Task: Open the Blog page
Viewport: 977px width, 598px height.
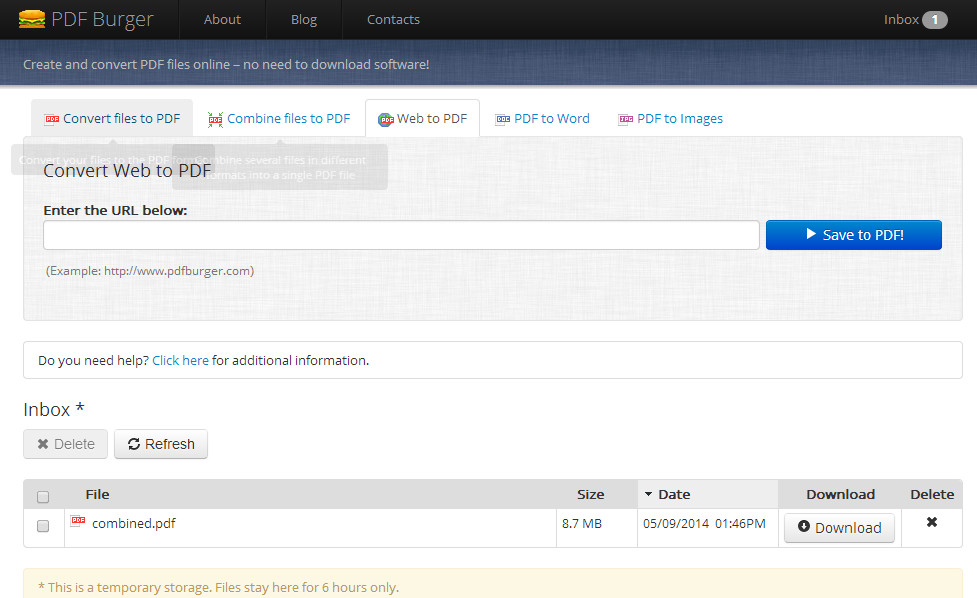Action: point(304,20)
